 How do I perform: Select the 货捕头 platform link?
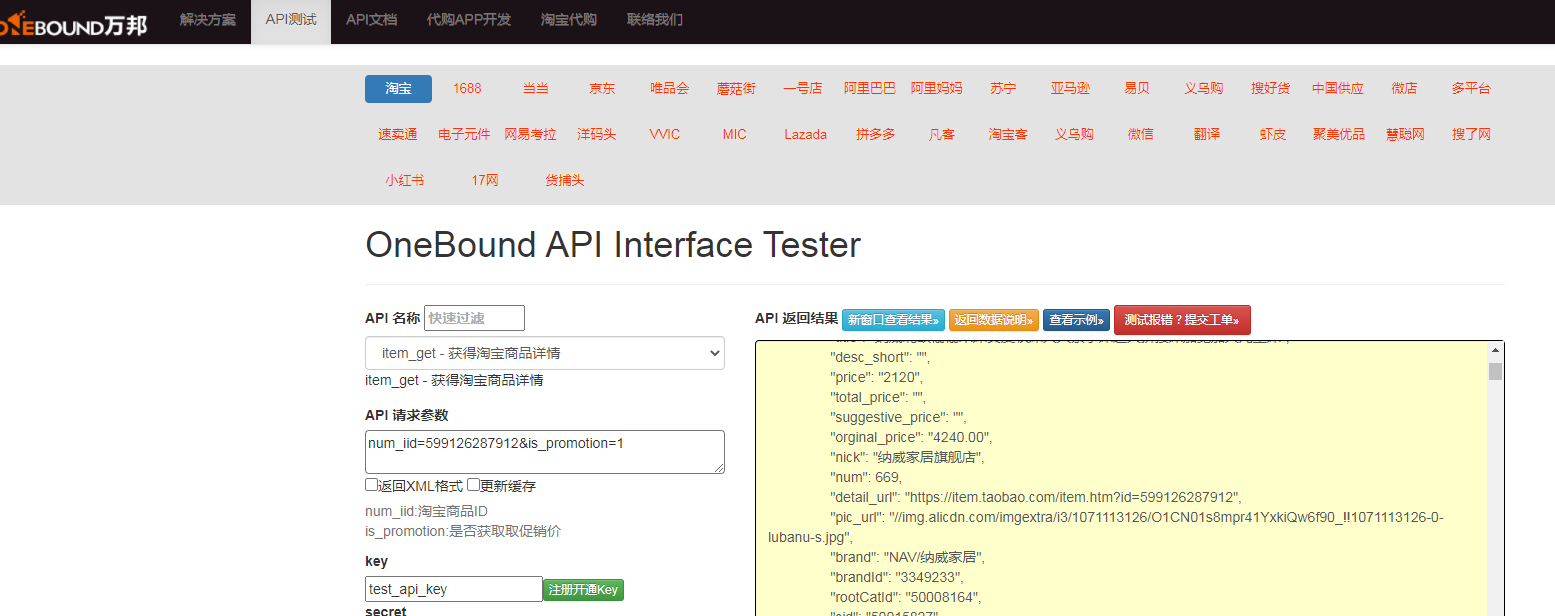click(x=565, y=180)
